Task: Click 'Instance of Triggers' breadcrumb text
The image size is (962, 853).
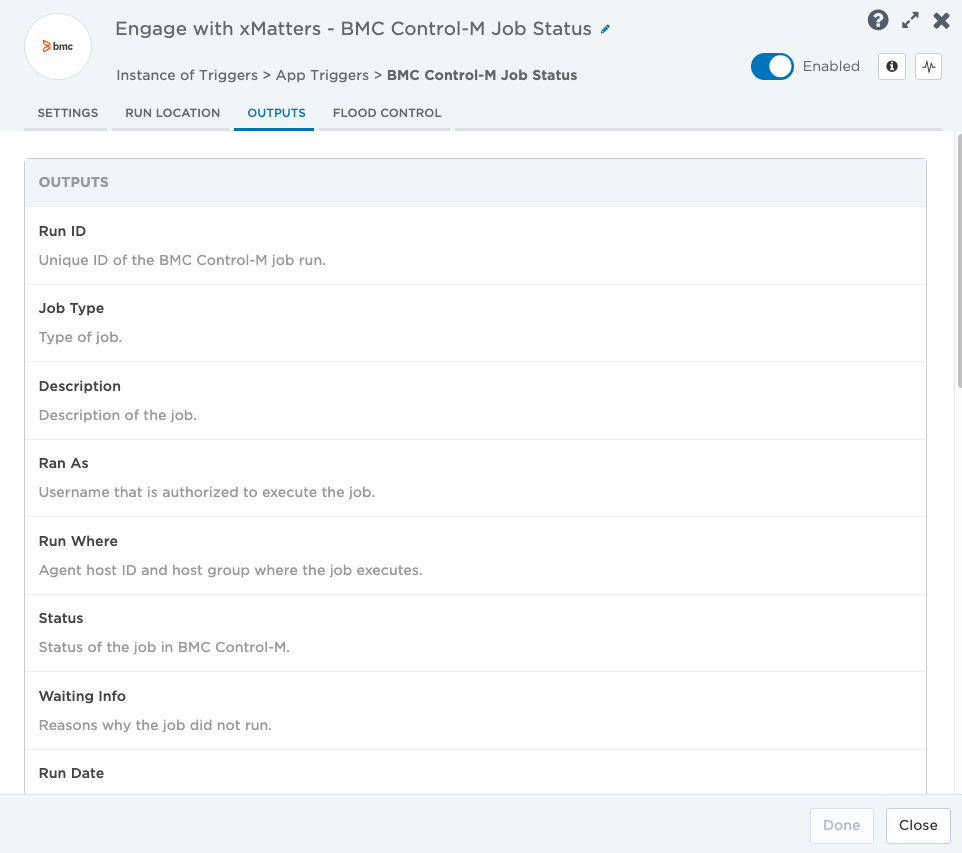Action: (x=187, y=75)
